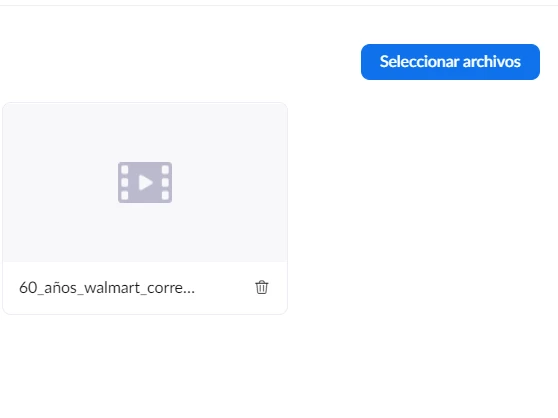Open the file picker via Seleccionar archivos

pos(450,62)
